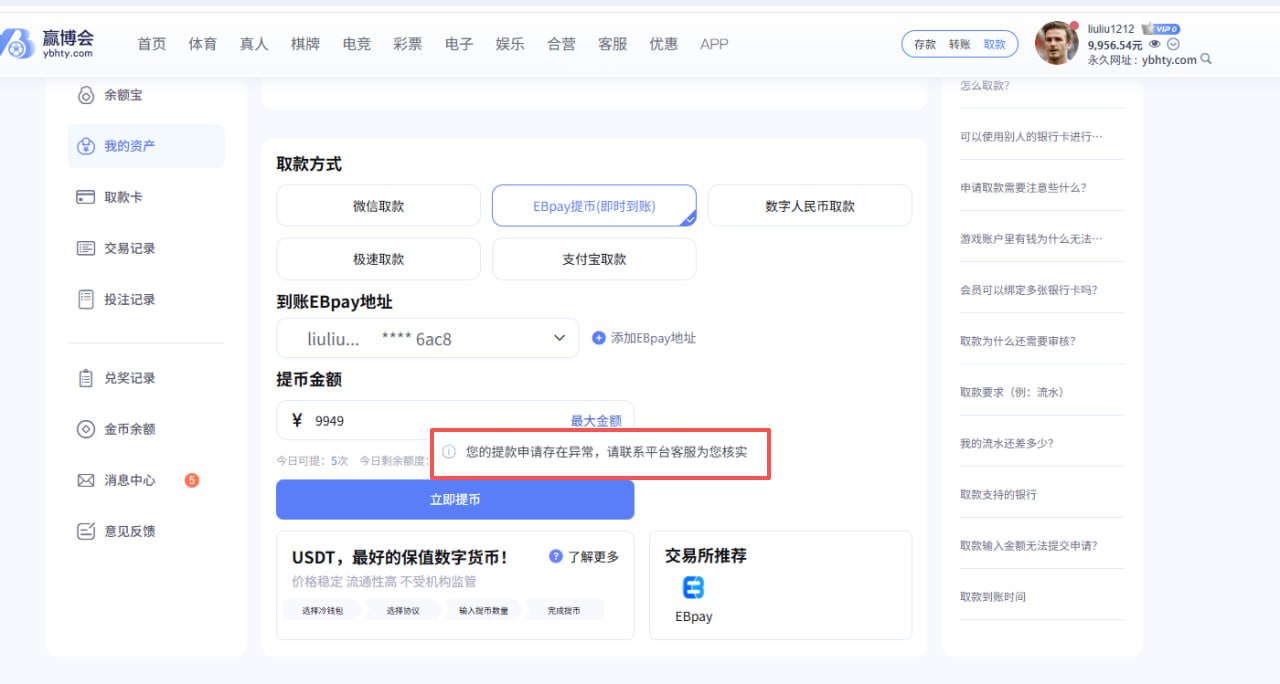This screenshot has width=1280, height=684.
Task: Go to the 体育 navigation menu item
Action: (203, 44)
